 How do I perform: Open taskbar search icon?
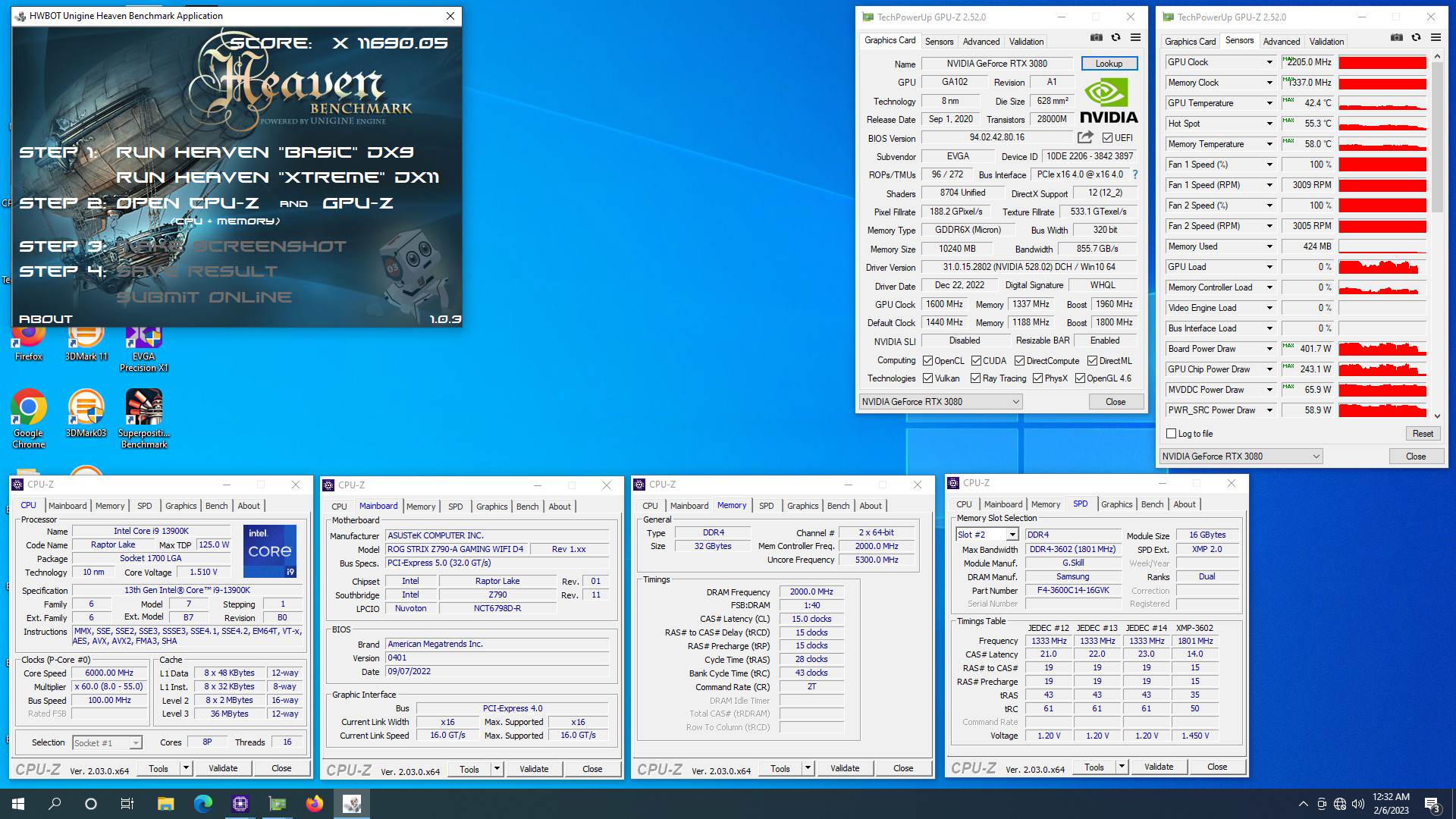(x=55, y=804)
